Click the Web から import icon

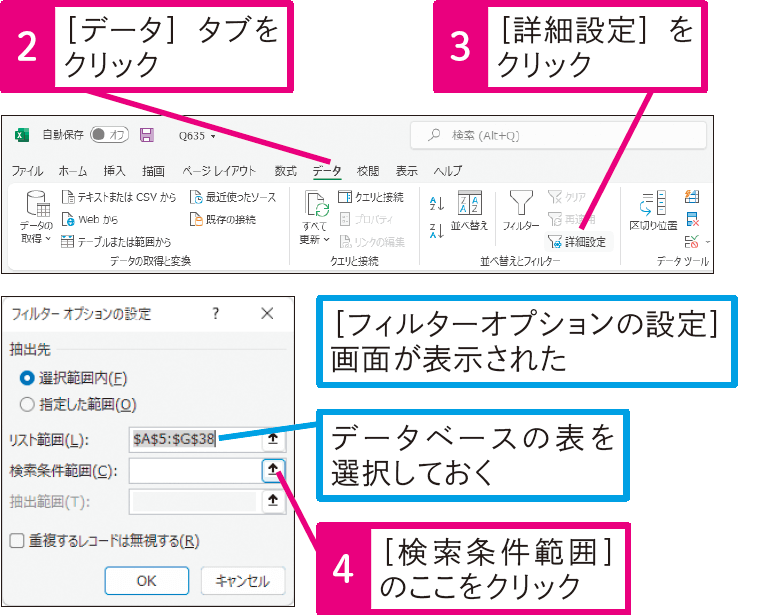[67, 219]
